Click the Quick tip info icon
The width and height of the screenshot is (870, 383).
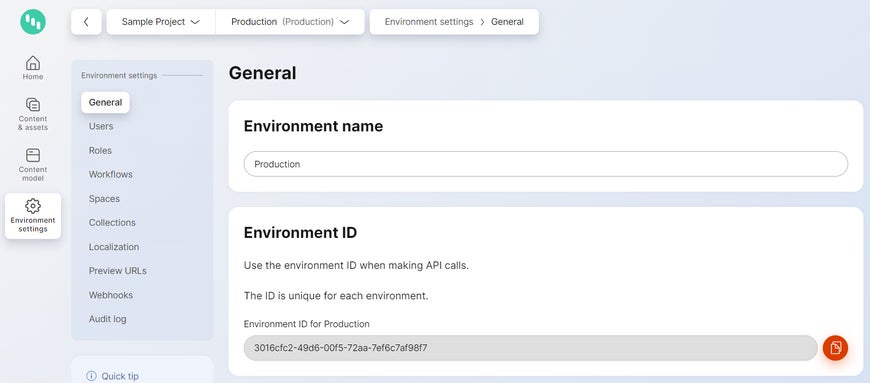tap(91, 376)
